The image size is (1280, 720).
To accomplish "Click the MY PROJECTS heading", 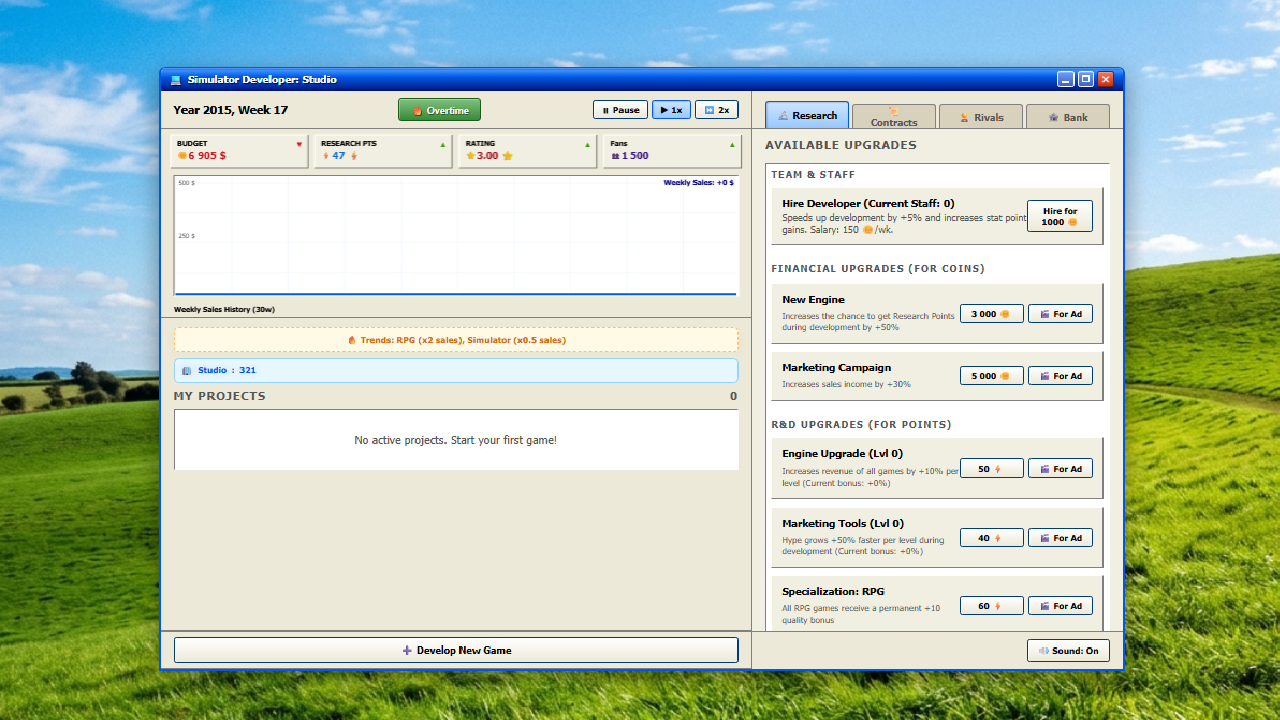I will tap(220, 396).
